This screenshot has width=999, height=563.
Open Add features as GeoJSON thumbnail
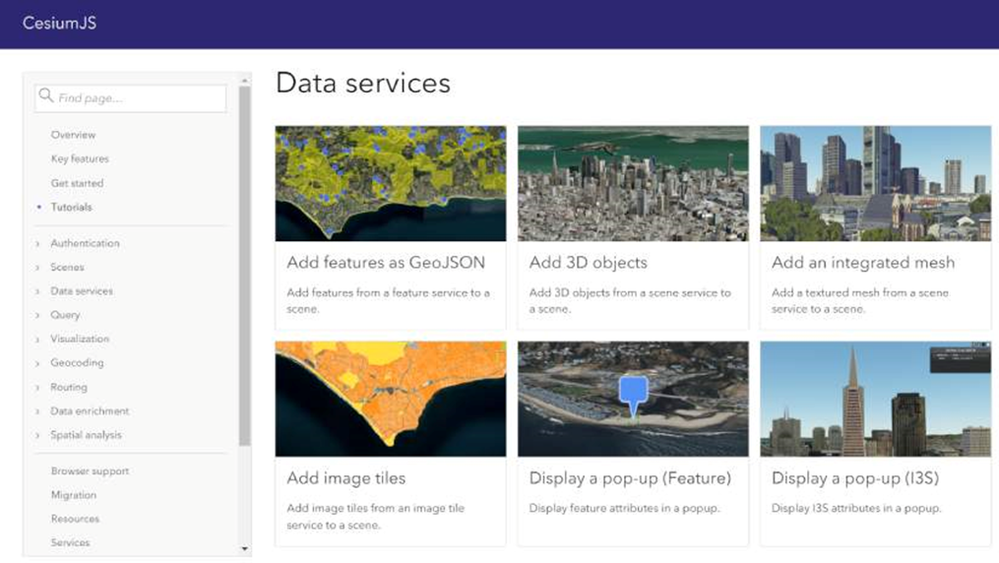(390, 183)
